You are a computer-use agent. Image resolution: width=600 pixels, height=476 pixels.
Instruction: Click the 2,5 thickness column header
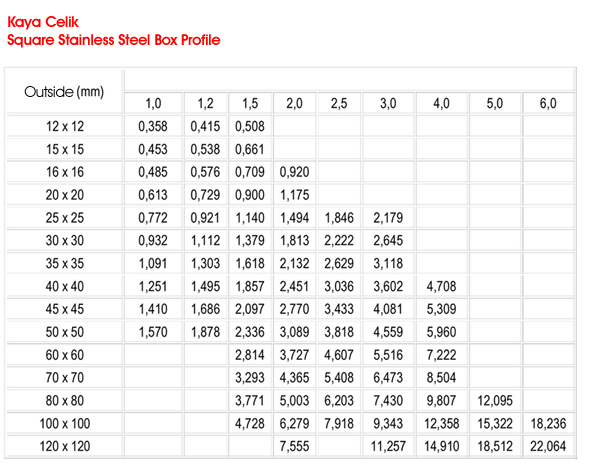pyautogui.click(x=339, y=104)
